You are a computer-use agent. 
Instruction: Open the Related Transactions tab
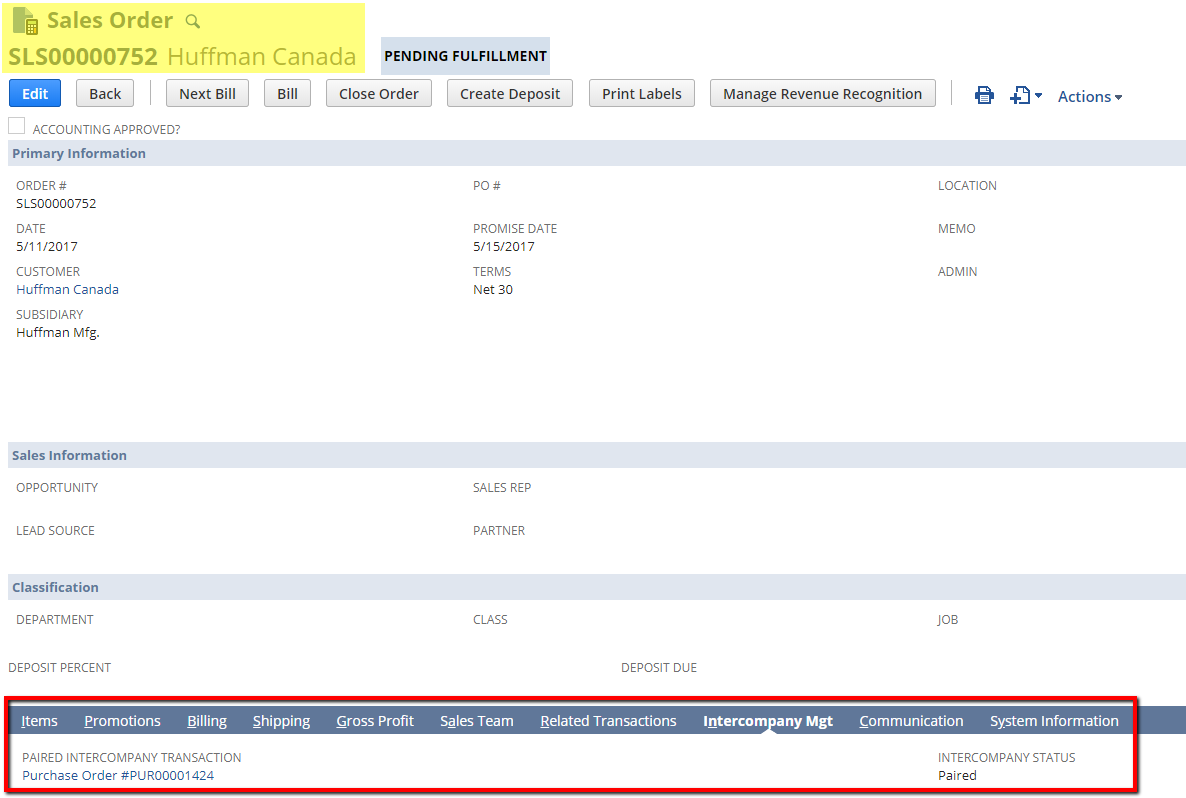click(608, 721)
